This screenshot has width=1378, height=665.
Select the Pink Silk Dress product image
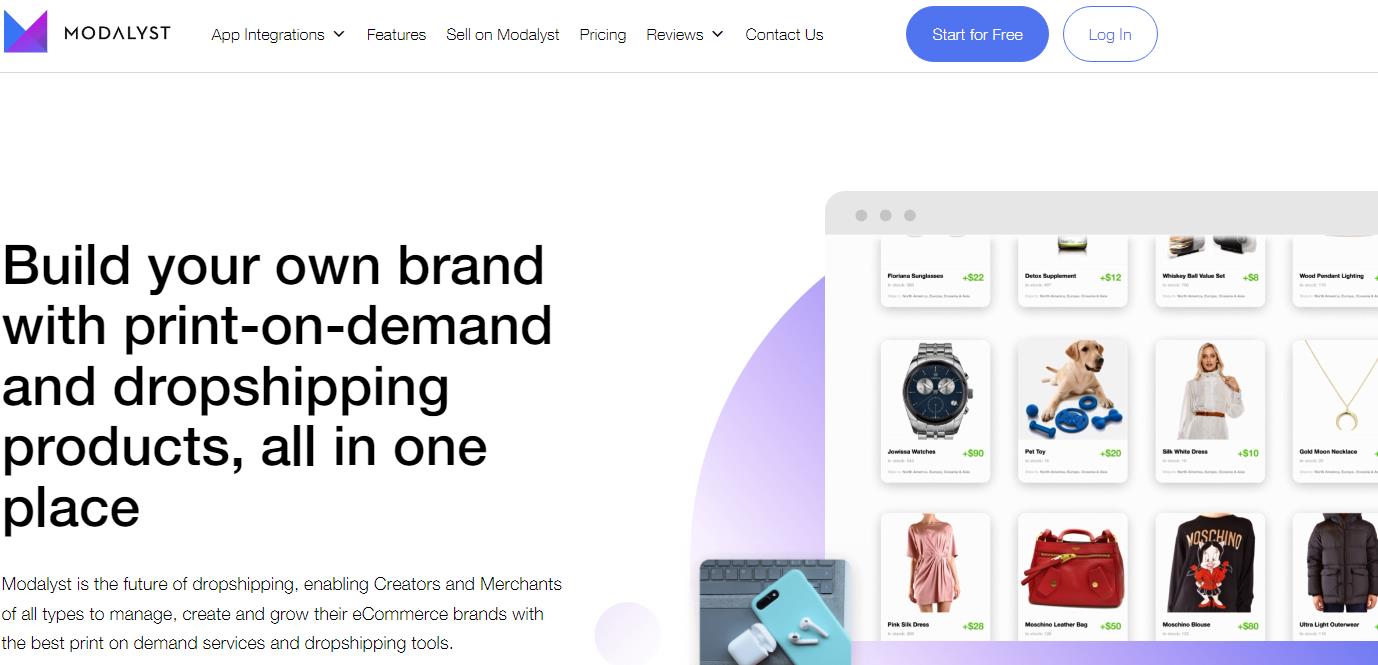pyautogui.click(x=935, y=564)
